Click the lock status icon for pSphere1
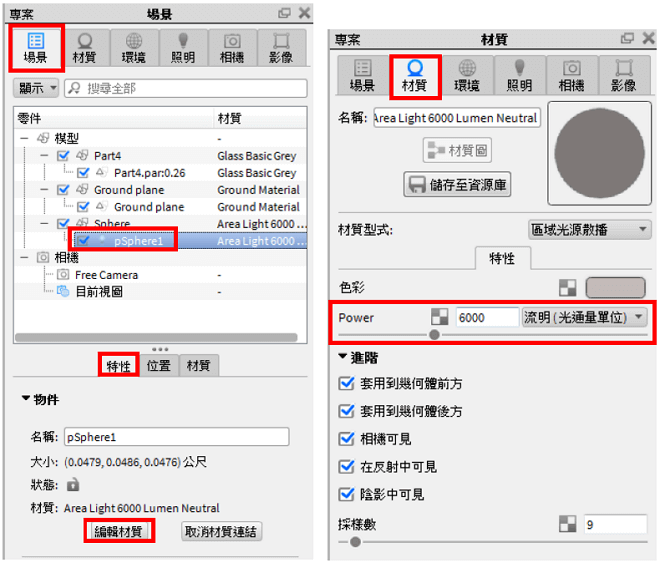Image resolution: width=660 pixels, height=563 pixels. 73,484
